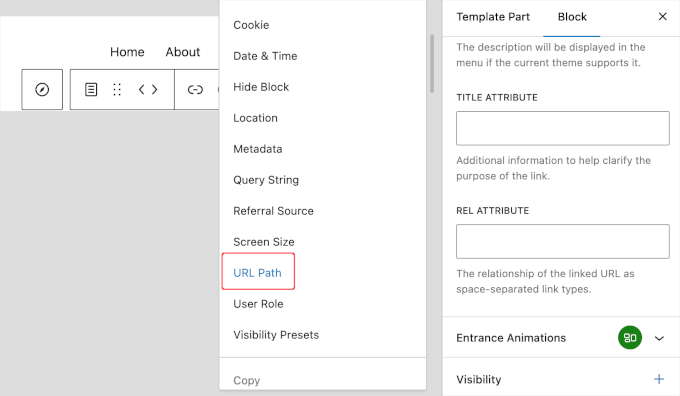This screenshot has height=396, width=680.
Task: Add visibility control with plus icon
Action: [x=659, y=379]
